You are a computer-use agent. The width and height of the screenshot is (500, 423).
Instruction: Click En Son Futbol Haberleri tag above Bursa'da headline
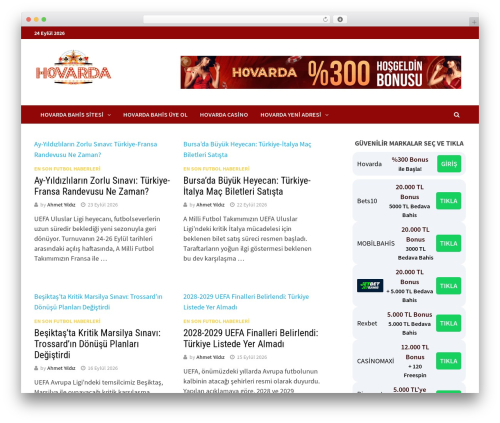(x=216, y=169)
